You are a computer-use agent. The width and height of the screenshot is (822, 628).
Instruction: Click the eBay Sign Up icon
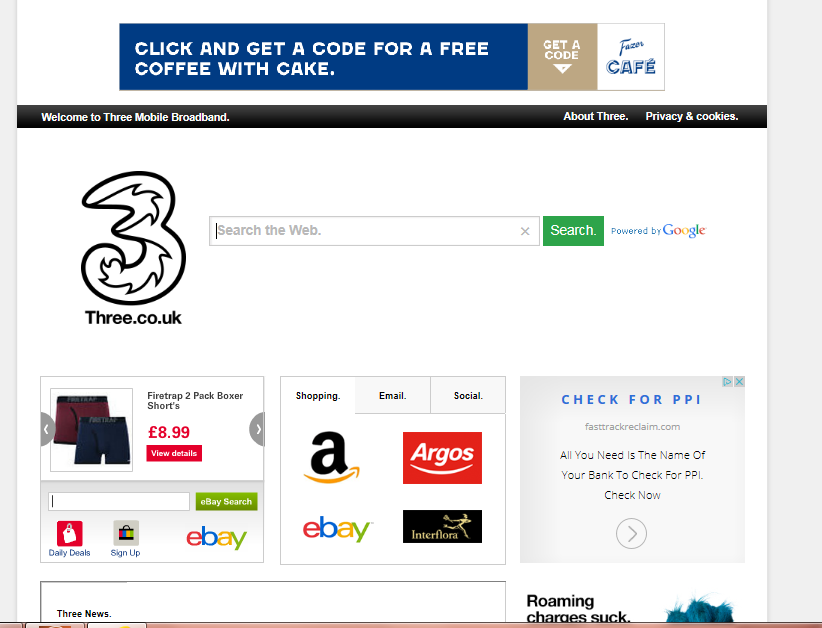125,539
